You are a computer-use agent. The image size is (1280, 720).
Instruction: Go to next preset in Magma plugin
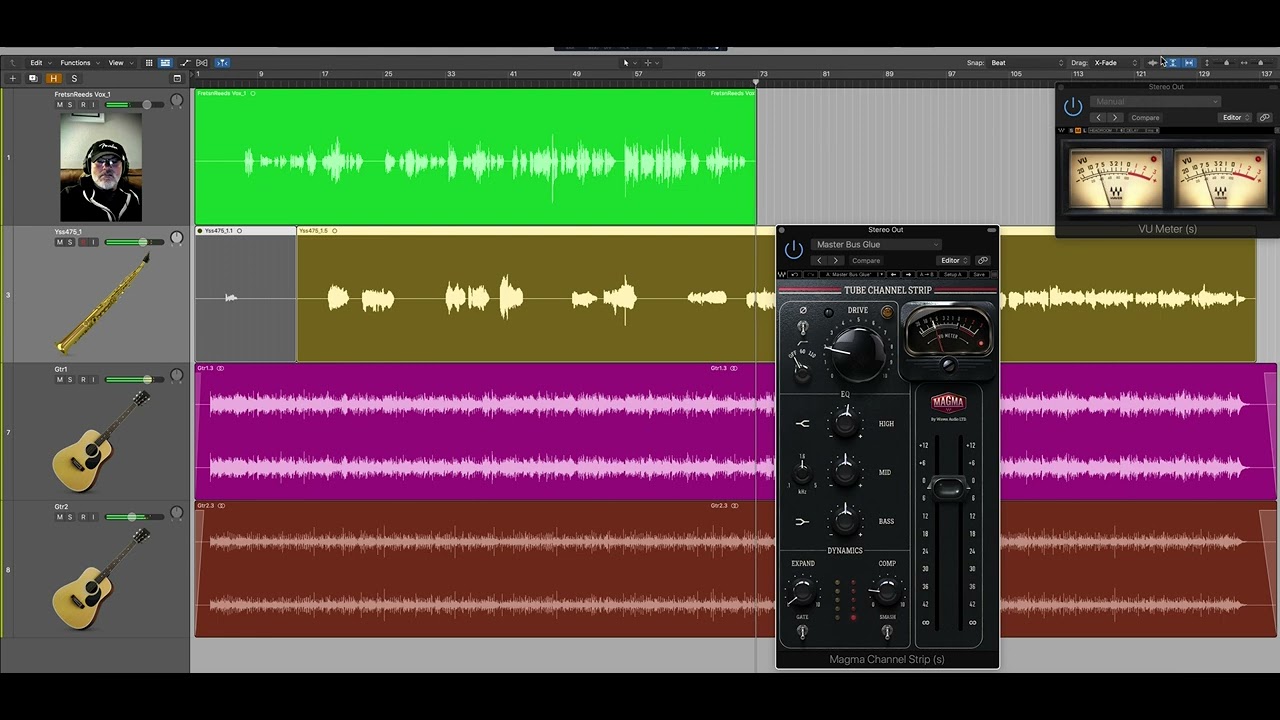pyautogui.click(x=836, y=260)
